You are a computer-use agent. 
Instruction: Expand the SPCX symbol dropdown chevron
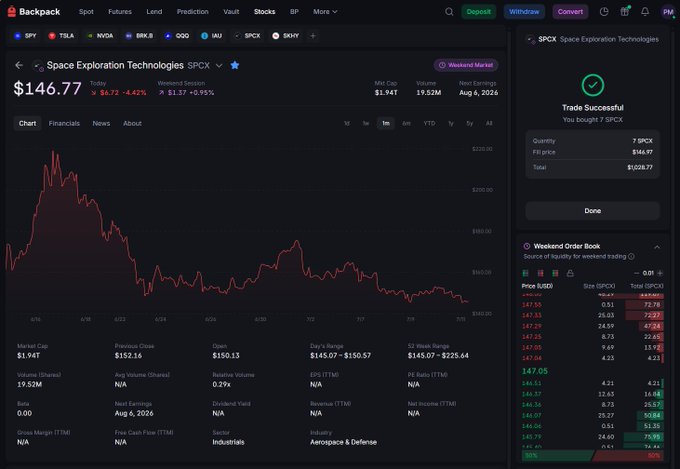point(219,66)
